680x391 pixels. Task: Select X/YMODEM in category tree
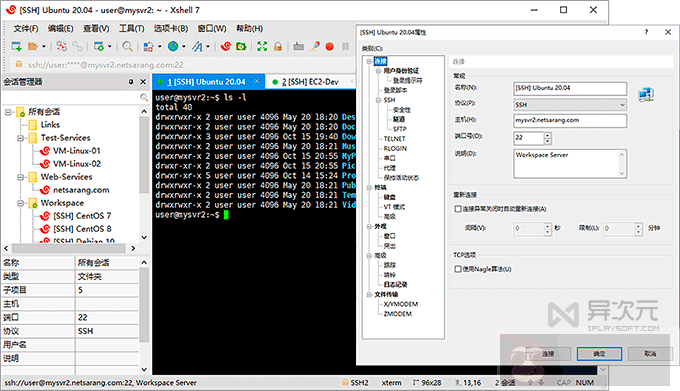(401, 304)
